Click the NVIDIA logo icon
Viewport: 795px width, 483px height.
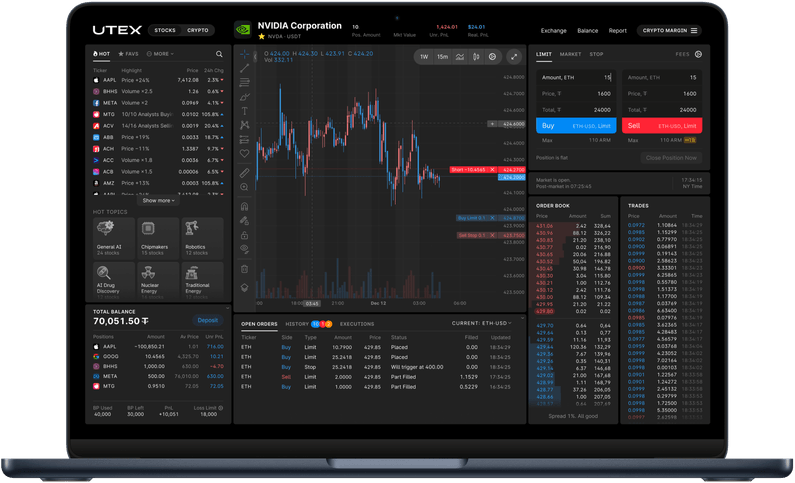click(x=243, y=30)
